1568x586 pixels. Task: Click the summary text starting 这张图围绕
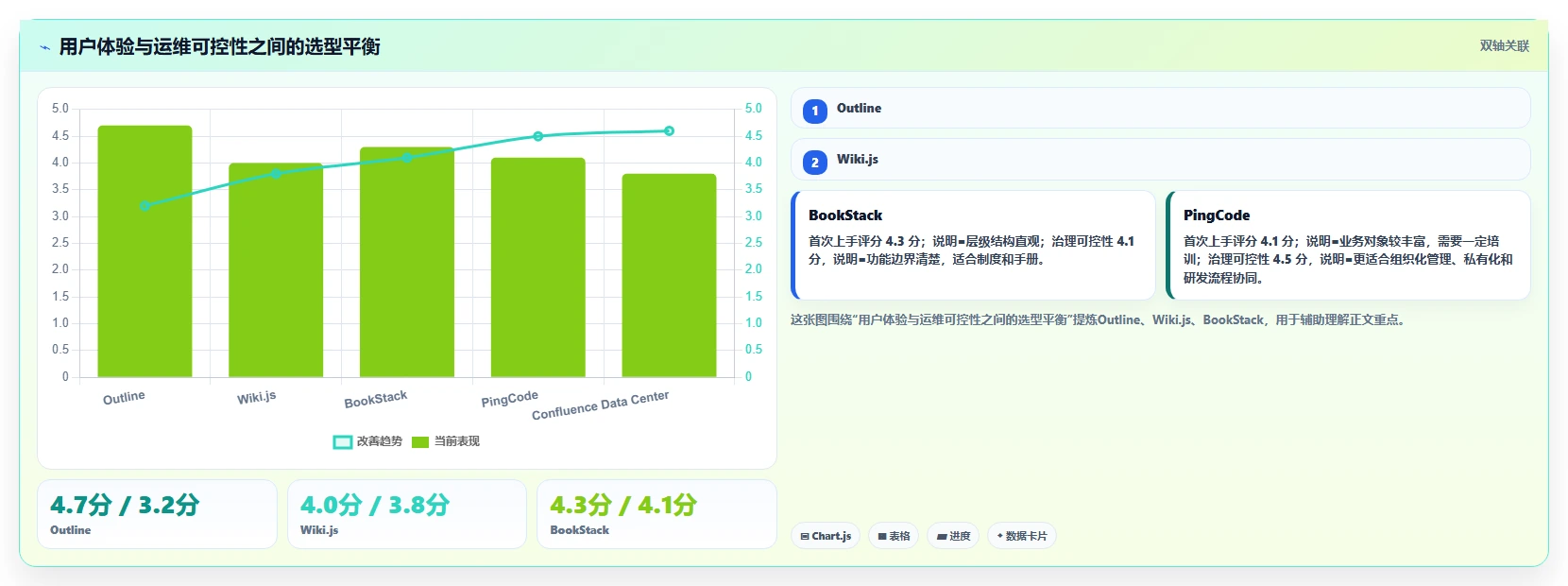pos(1099,320)
